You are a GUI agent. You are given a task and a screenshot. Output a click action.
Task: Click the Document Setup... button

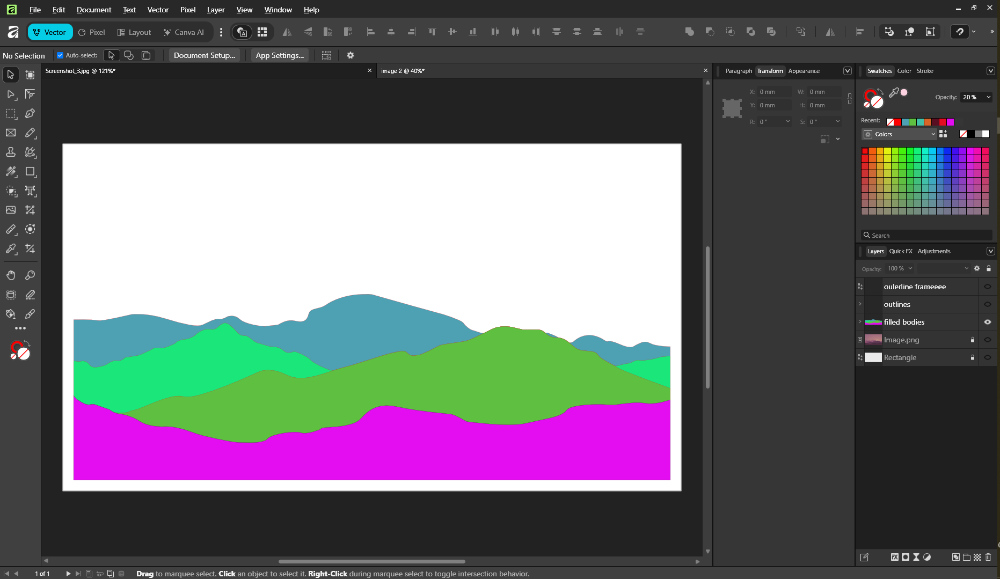point(204,55)
